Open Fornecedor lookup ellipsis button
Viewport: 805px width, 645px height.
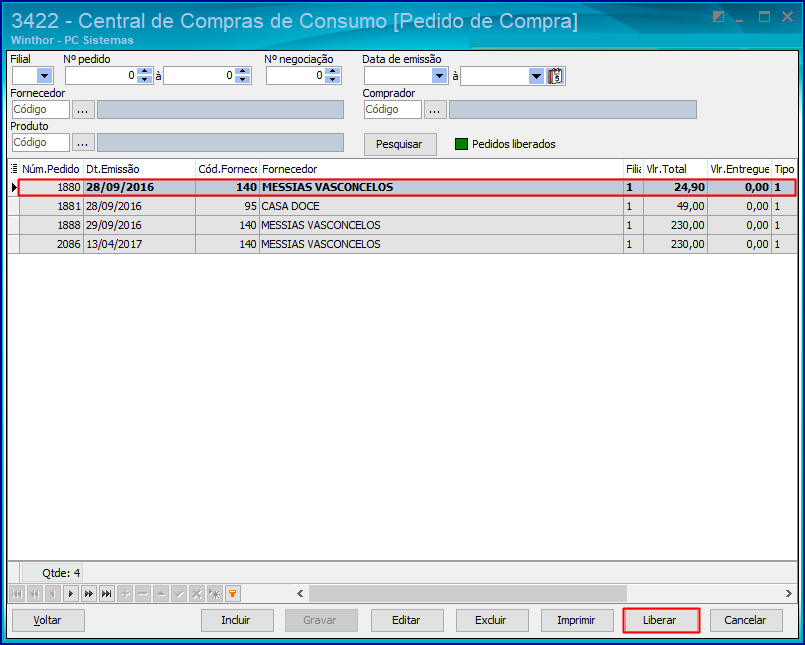(83, 109)
